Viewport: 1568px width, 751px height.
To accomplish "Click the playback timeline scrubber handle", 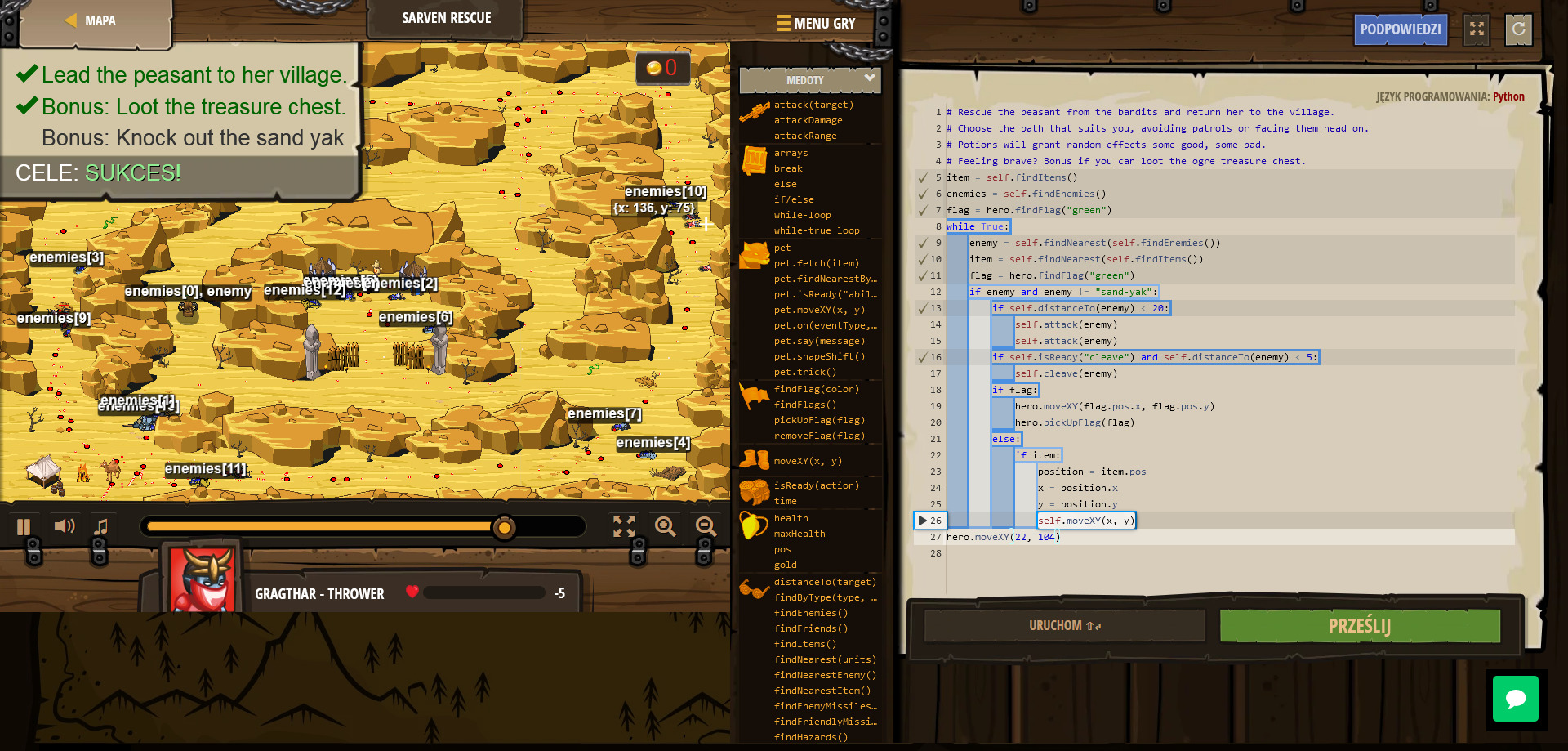I will pyautogui.click(x=505, y=528).
